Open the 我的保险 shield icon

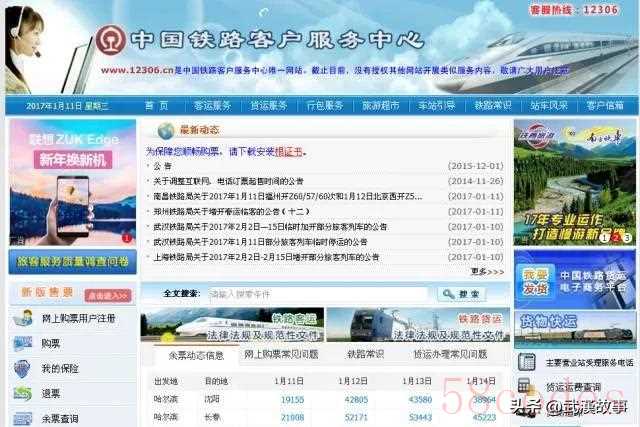tap(22, 369)
